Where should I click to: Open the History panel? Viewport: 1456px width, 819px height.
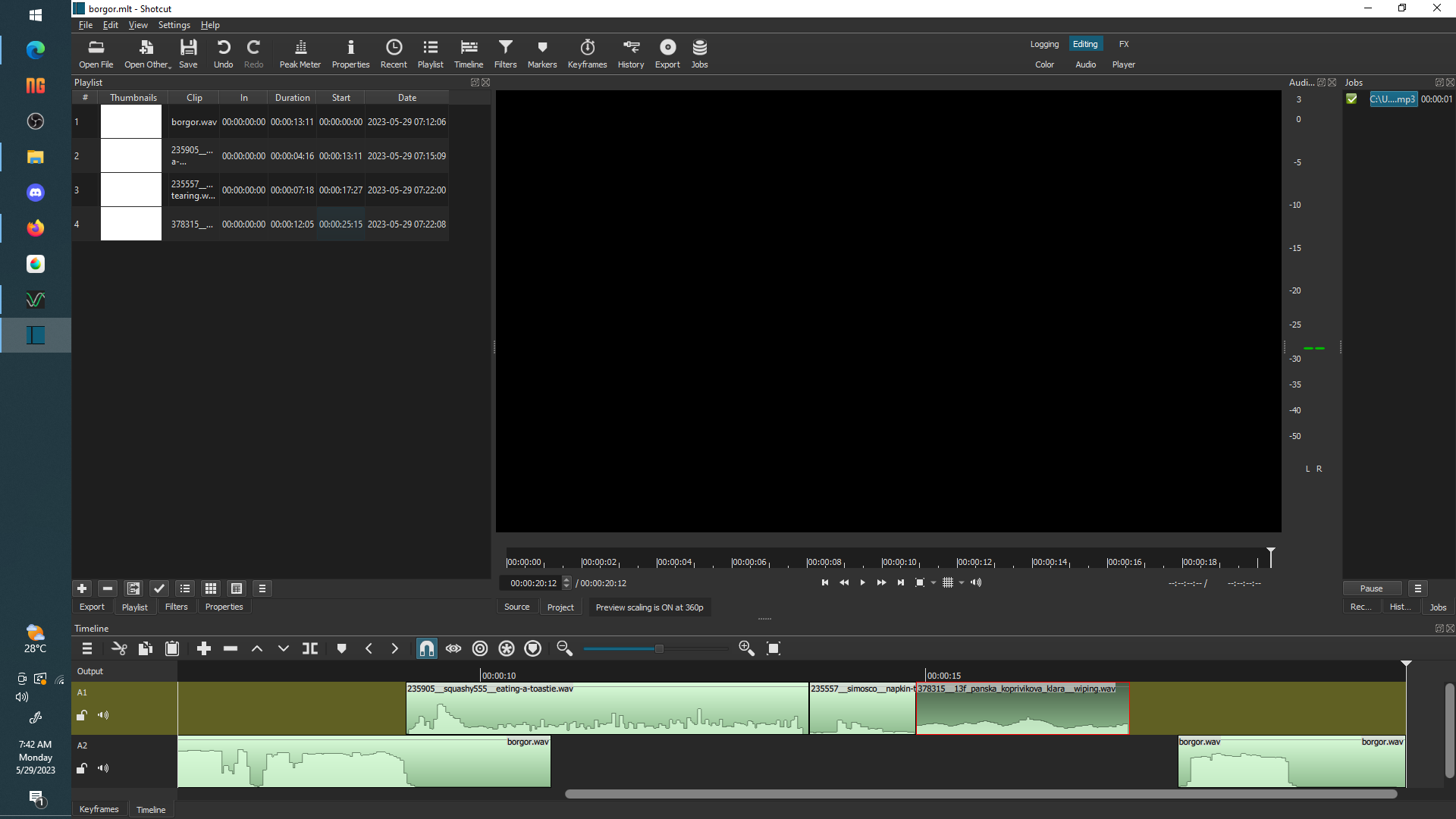click(x=631, y=54)
